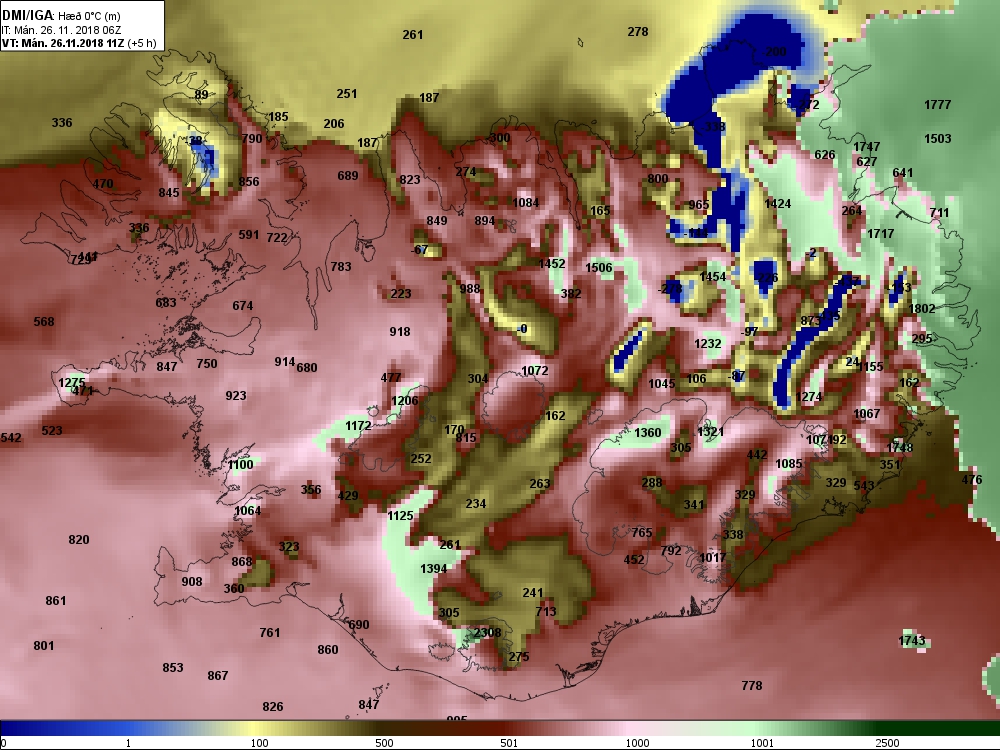The image size is (1000, 750).
Task: Click the map value '1454'
Action: tap(712, 276)
